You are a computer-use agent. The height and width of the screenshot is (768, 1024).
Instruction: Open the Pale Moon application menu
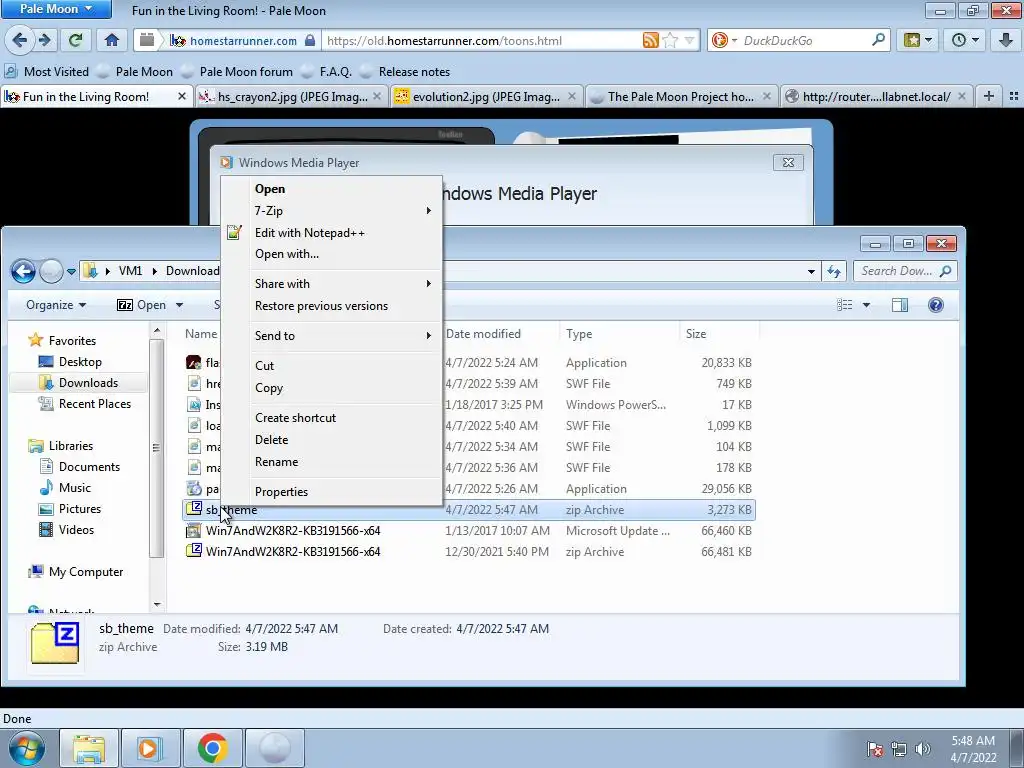click(56, 9)
